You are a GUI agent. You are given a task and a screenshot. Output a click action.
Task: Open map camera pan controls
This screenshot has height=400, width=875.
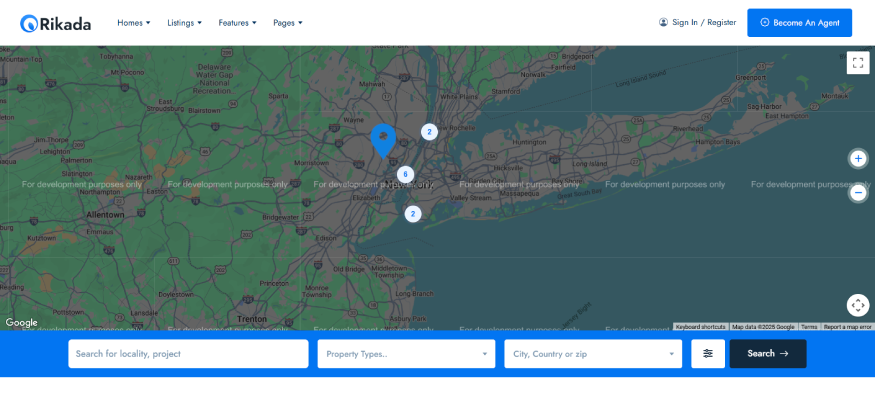[857, 305]
